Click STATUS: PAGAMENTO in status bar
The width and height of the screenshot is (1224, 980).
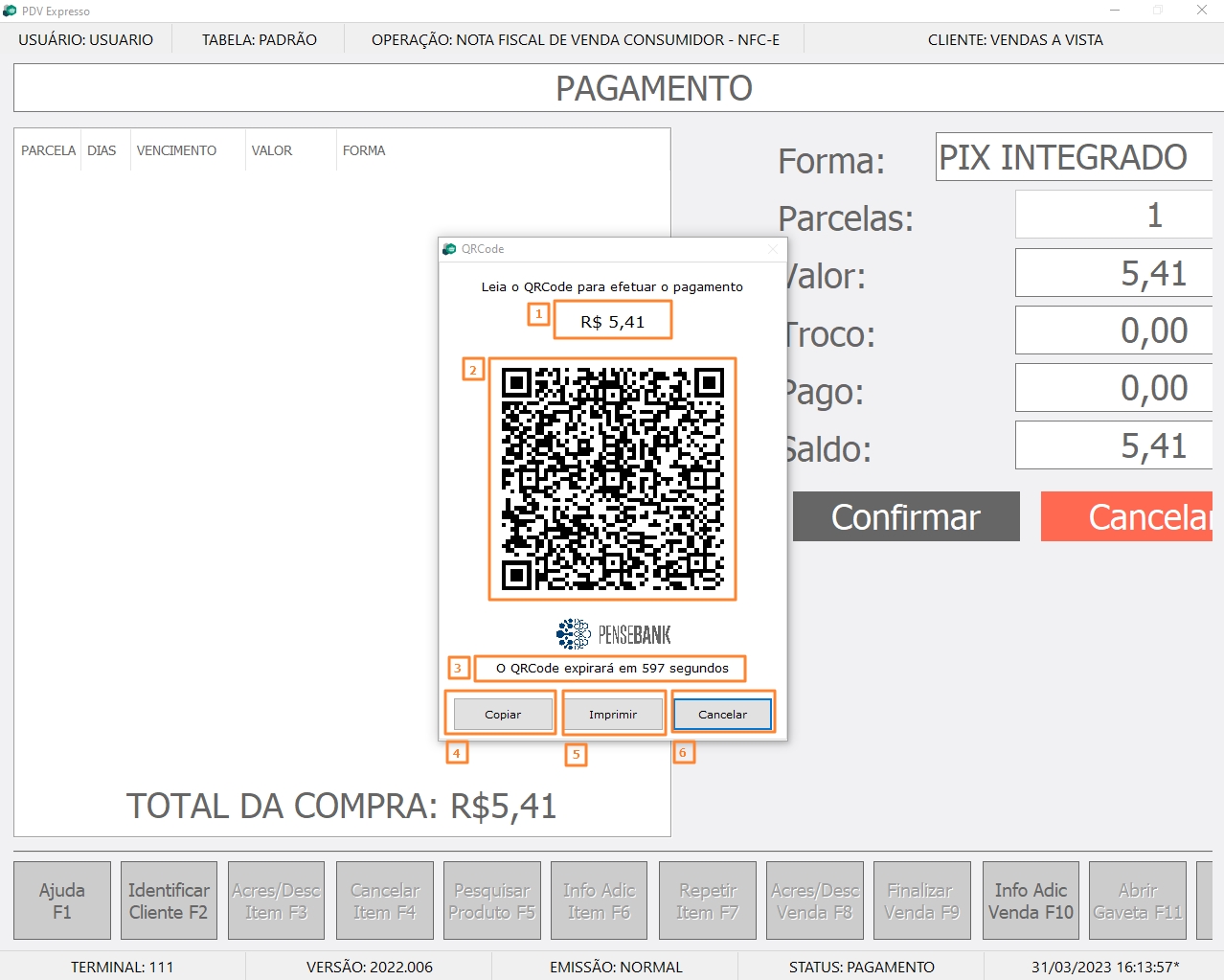tap(862, 968)
